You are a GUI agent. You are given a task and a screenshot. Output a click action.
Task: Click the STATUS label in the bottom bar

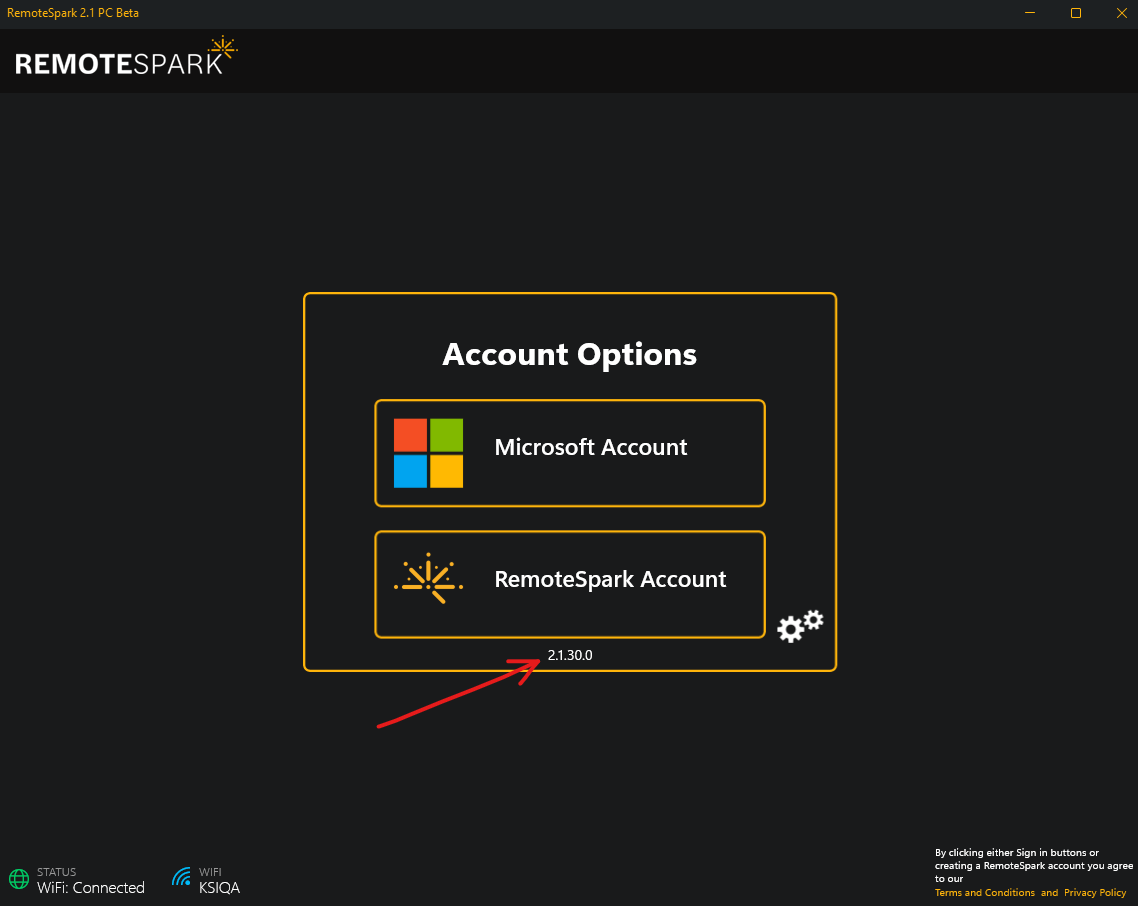pos(56,871)
